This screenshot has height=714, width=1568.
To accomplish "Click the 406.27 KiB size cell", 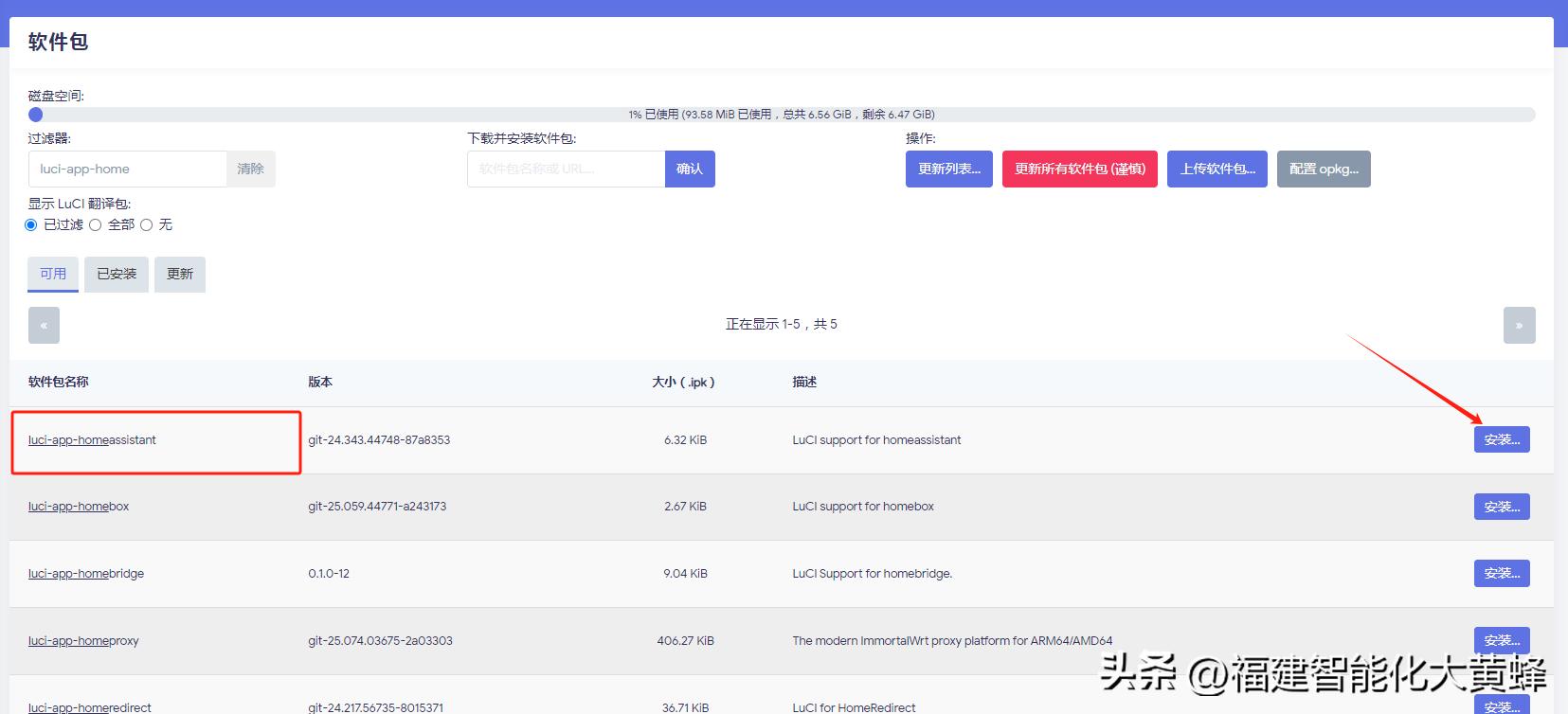I will point(685,640).
